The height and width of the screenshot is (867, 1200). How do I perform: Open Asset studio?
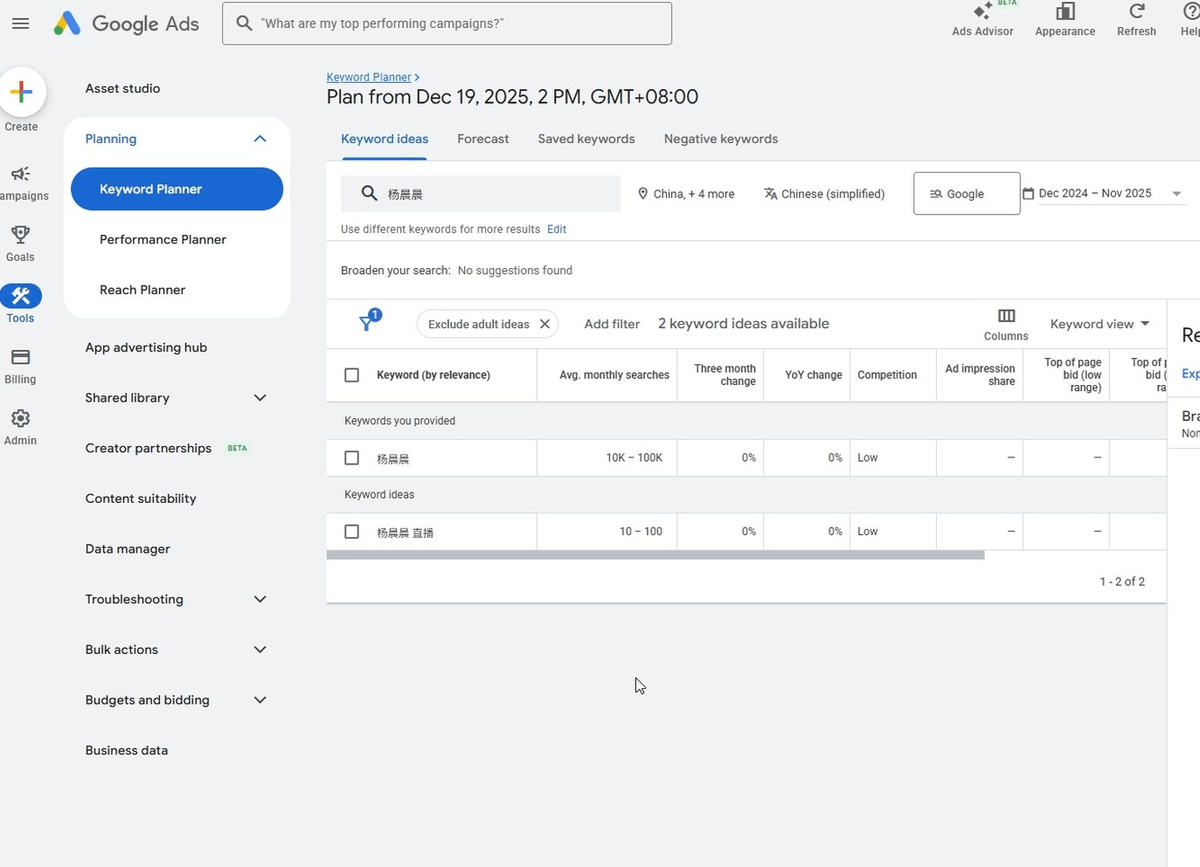[123, 89]
